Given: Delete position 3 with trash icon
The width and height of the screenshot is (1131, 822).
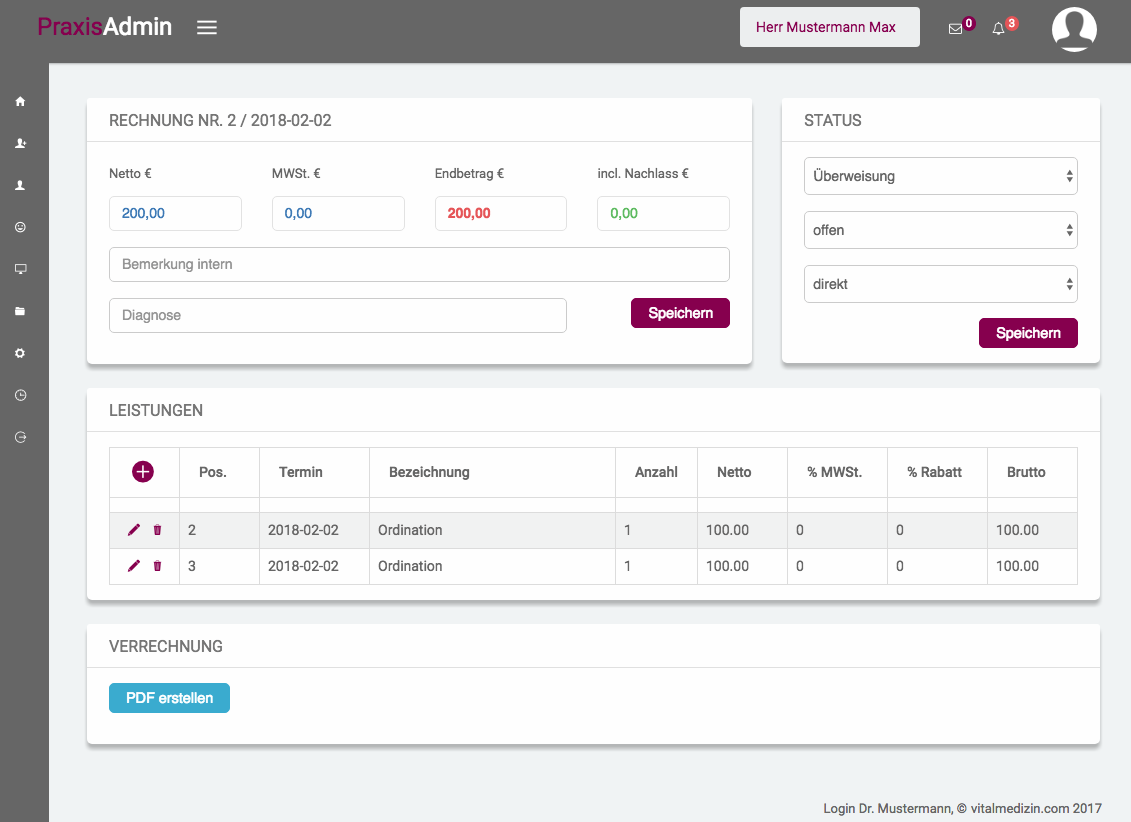Looking at the screenshot, I should (x=157, y=566).
